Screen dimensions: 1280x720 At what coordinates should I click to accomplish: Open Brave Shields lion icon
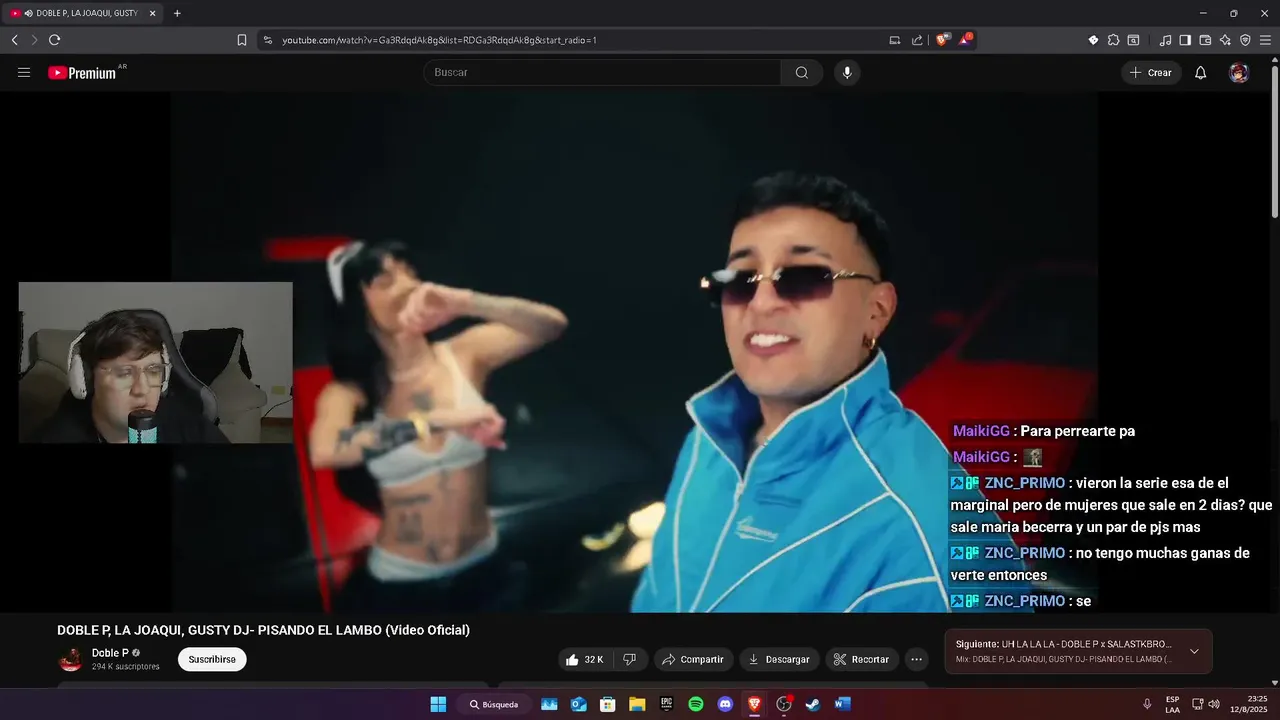(943, 40)
